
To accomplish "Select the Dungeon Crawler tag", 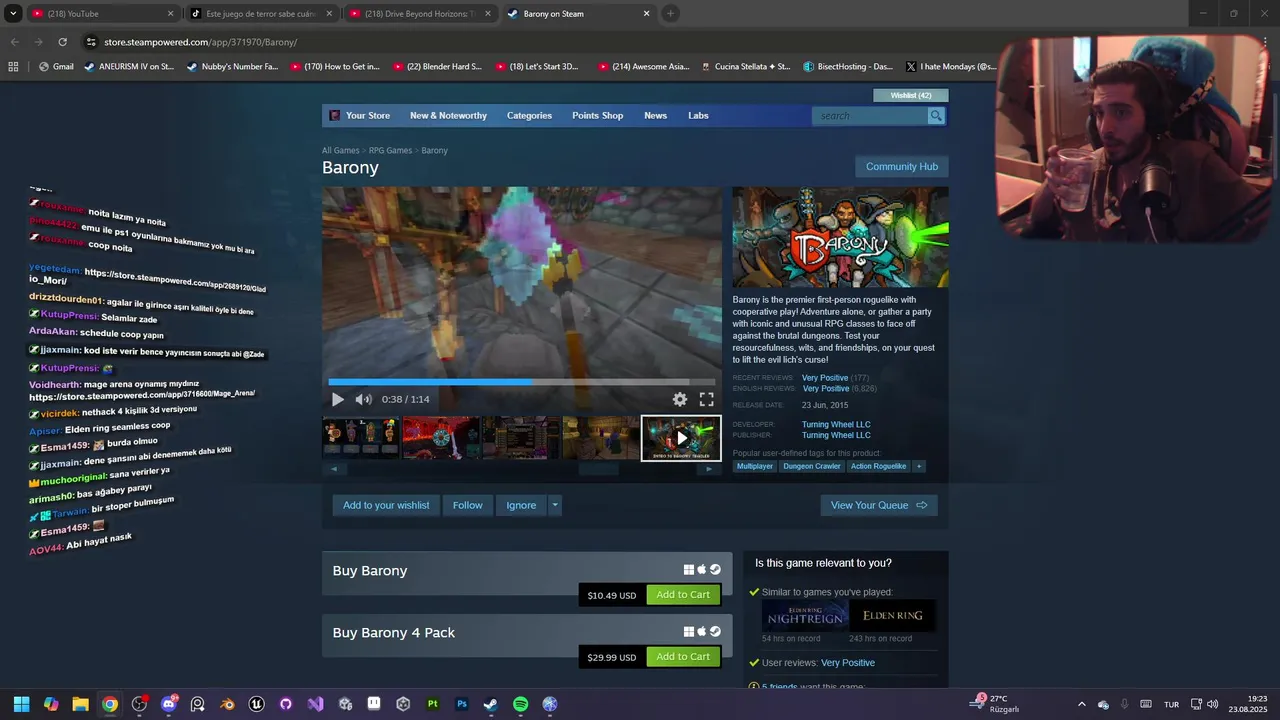I will tap(812, 466).
